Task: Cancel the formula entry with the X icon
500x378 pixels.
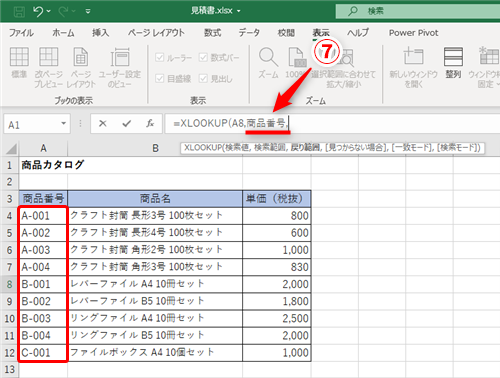Action: tap(103, 124)
